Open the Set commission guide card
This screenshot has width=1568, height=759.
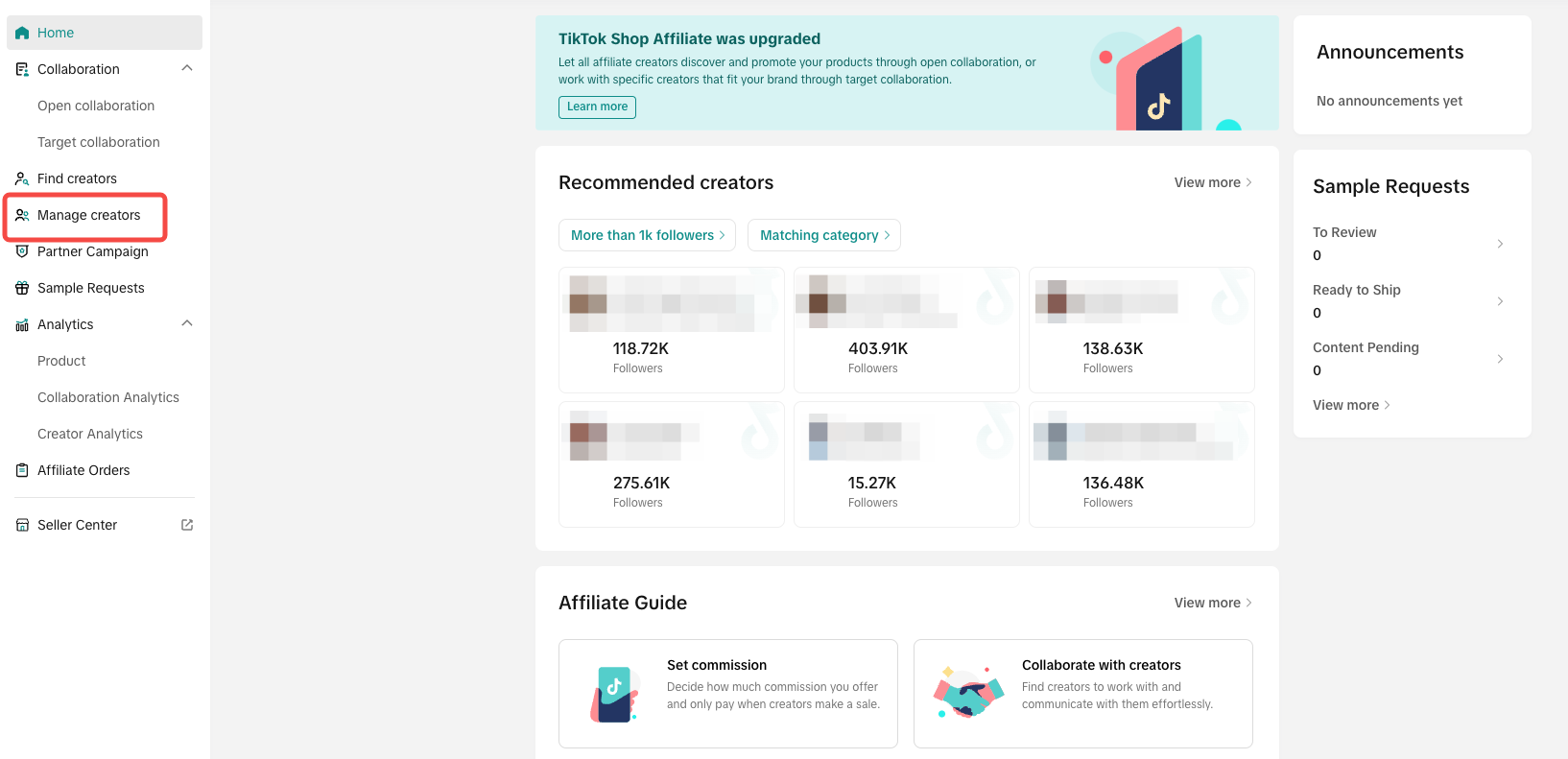tap(727, 693)
